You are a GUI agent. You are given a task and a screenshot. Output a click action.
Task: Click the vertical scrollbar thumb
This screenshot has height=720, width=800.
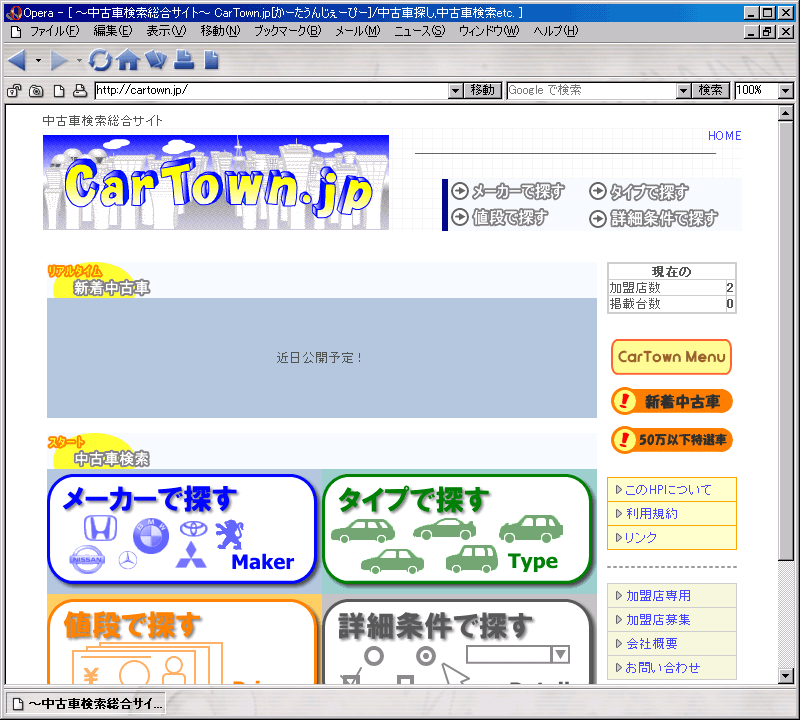786,339
